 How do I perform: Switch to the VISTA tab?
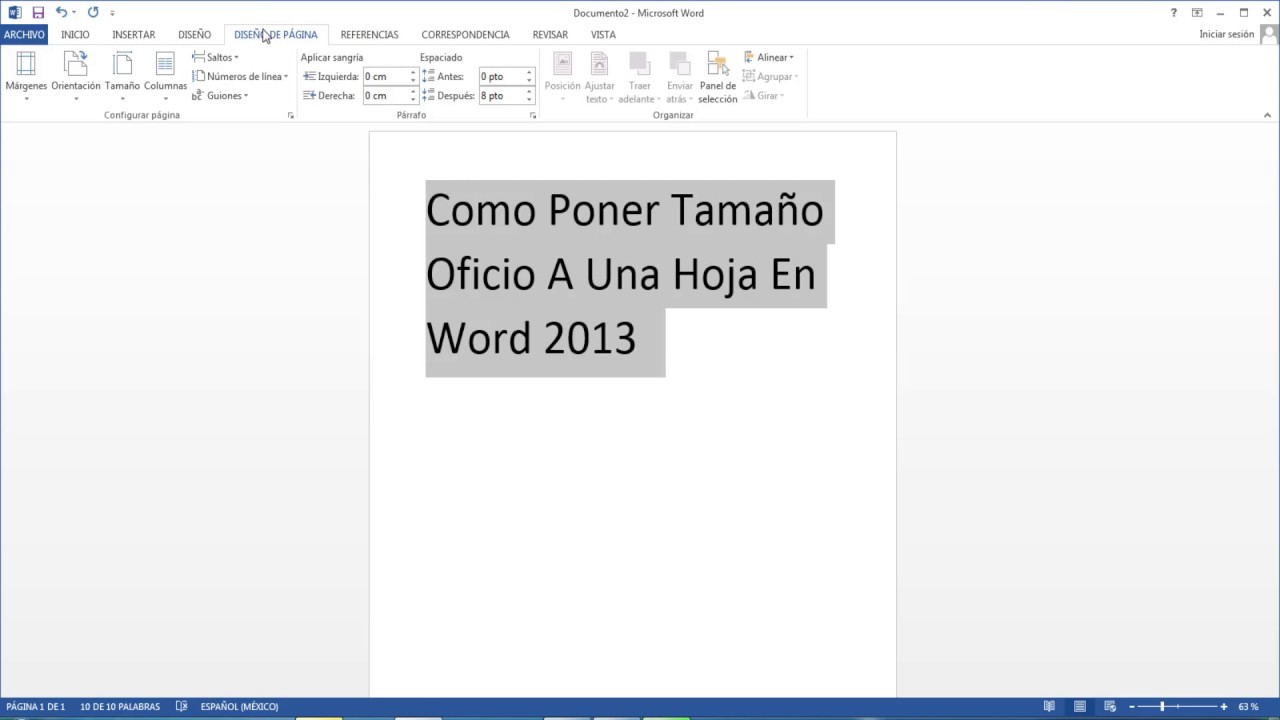point(603,34)
